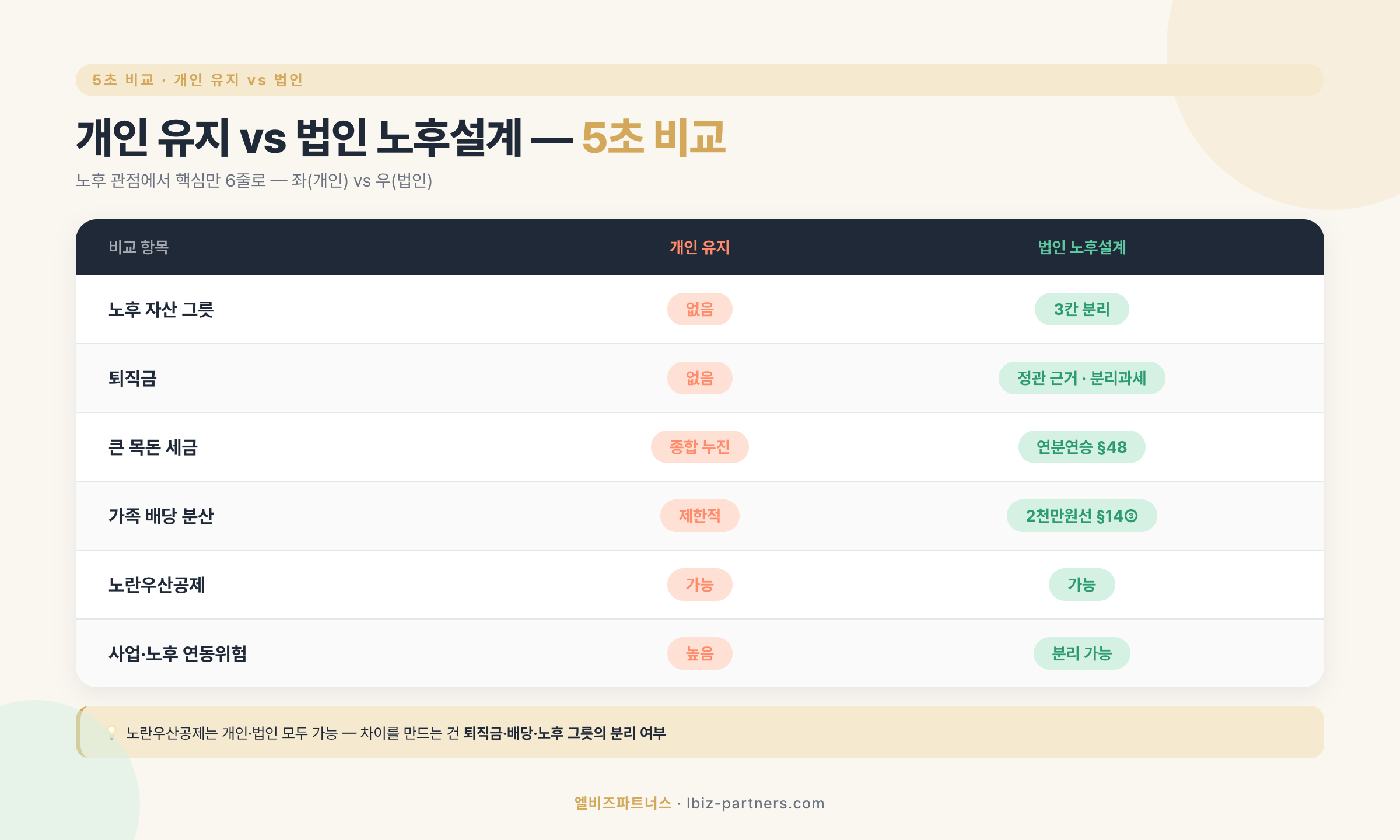Click the '3칸 분리' pill
This screenshot has width=1400, height=840.
[1081, 309]
